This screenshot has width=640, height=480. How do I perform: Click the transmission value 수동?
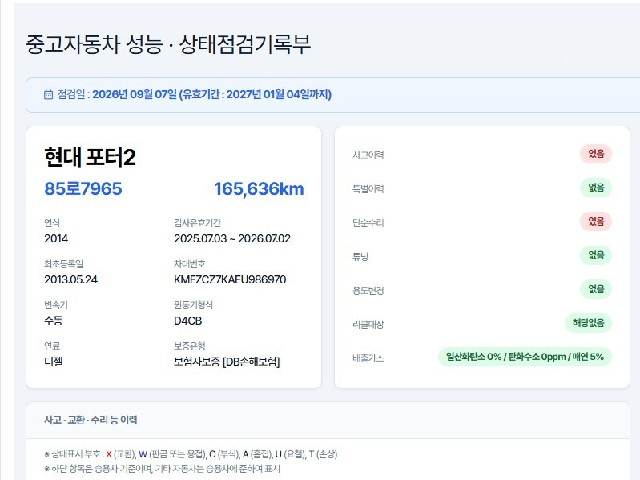click(53, 320)
